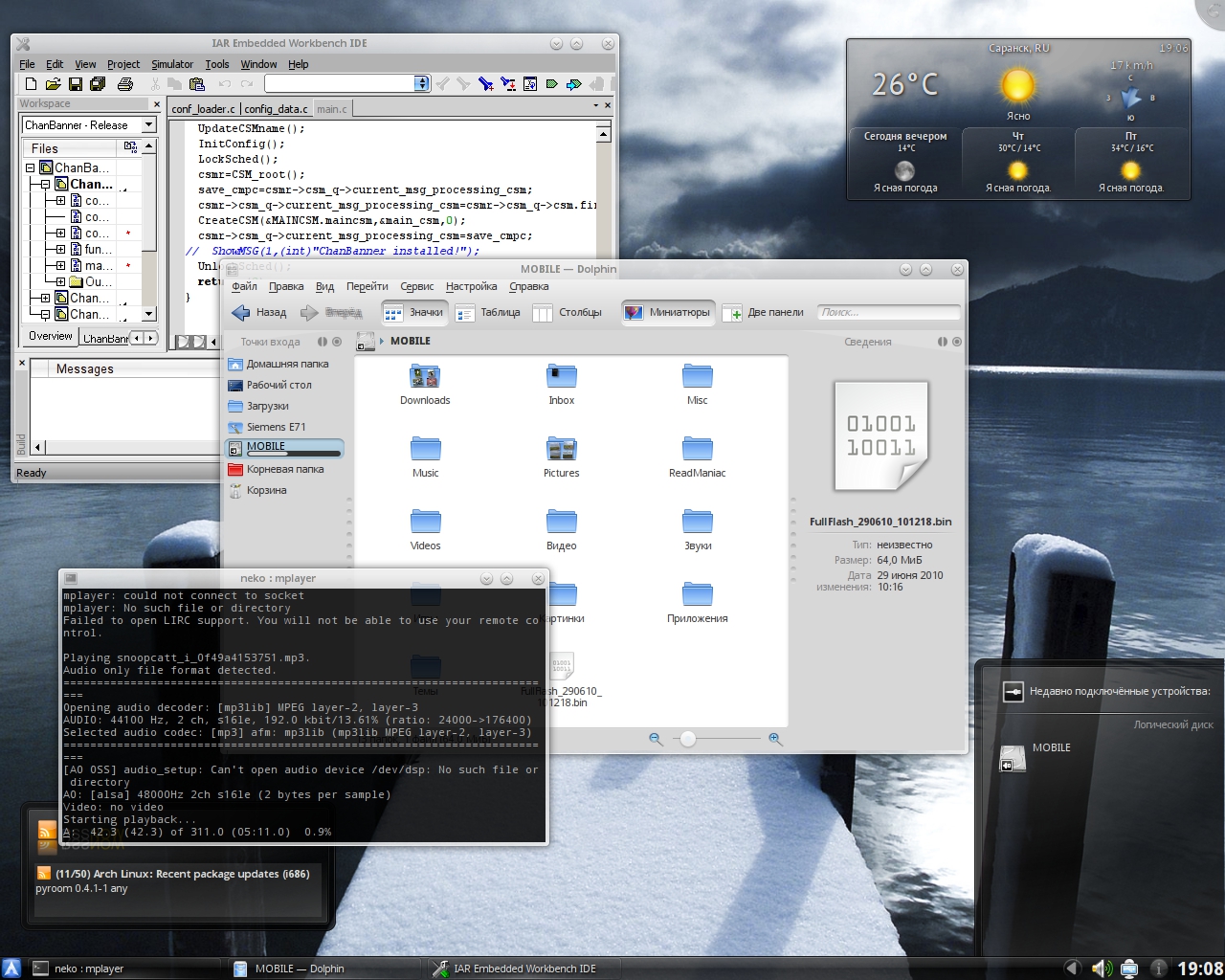Open the Downloads folder in Dolphin
The height and width of the screenshot is (980, 1225).
click(x=425, y=385)
